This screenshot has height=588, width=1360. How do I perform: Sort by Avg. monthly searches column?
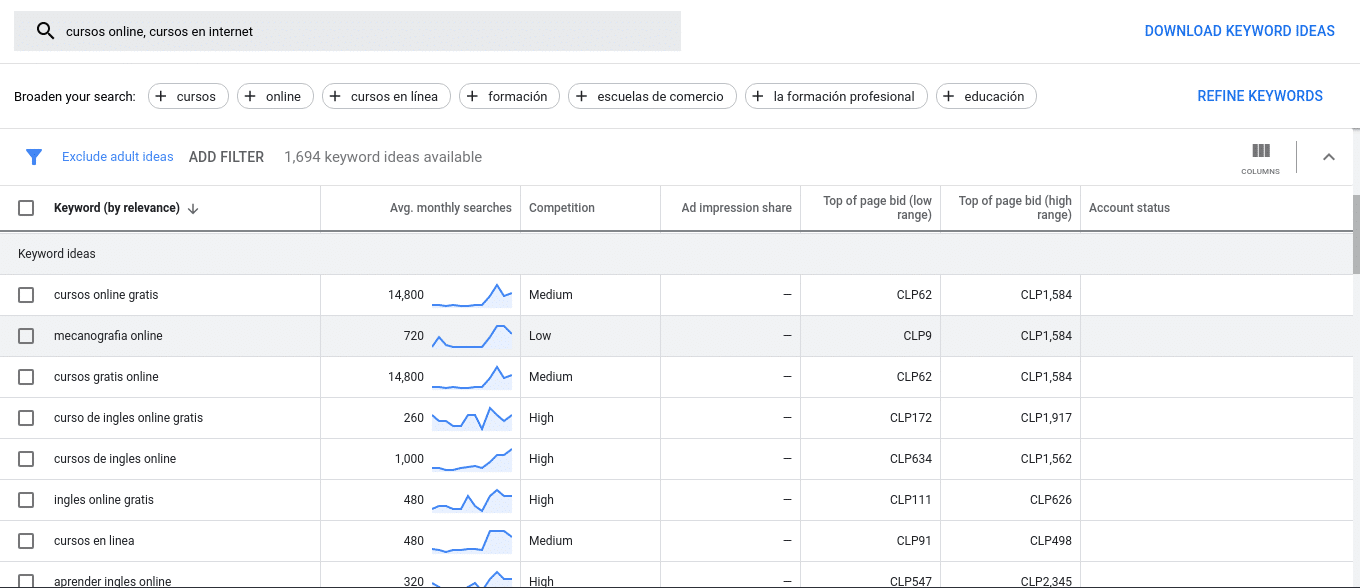coord(451,208)
